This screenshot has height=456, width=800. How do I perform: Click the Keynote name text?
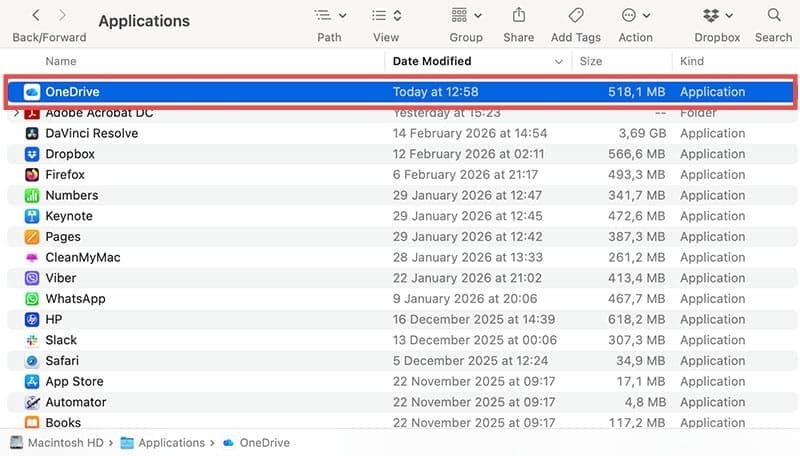point(69,216)
